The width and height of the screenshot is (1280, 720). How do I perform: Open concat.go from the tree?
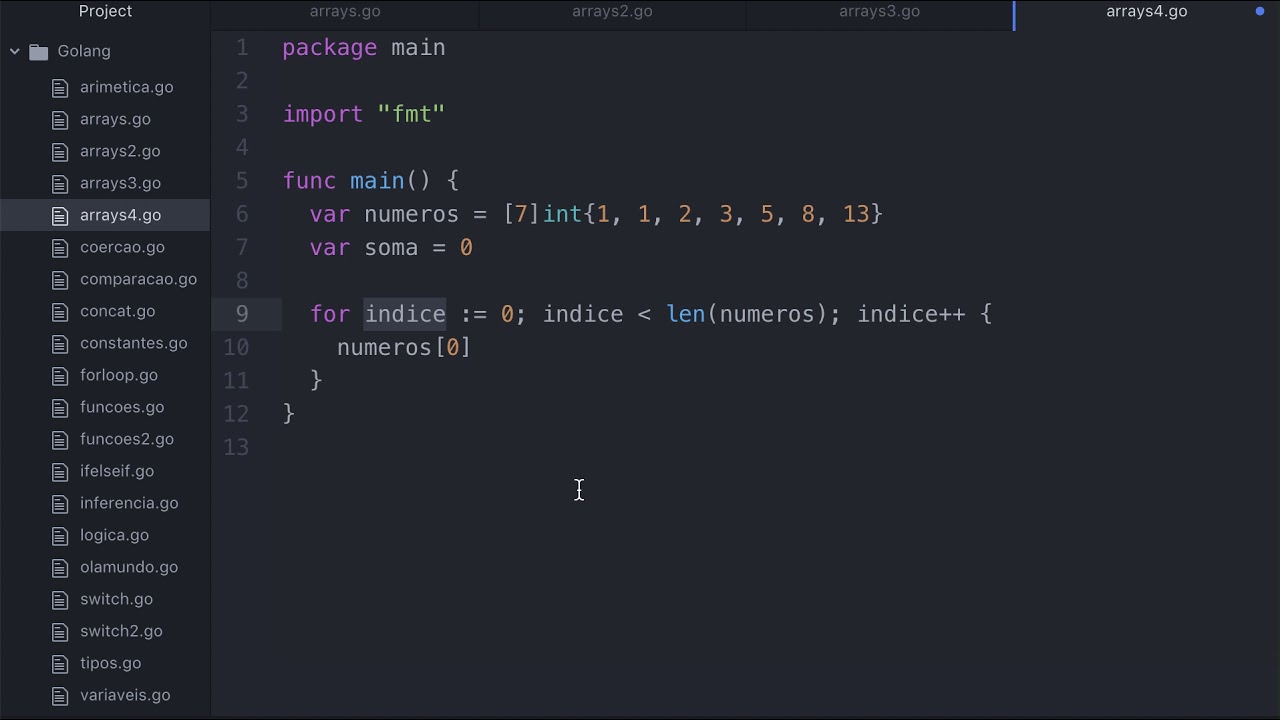click(117, 311)
